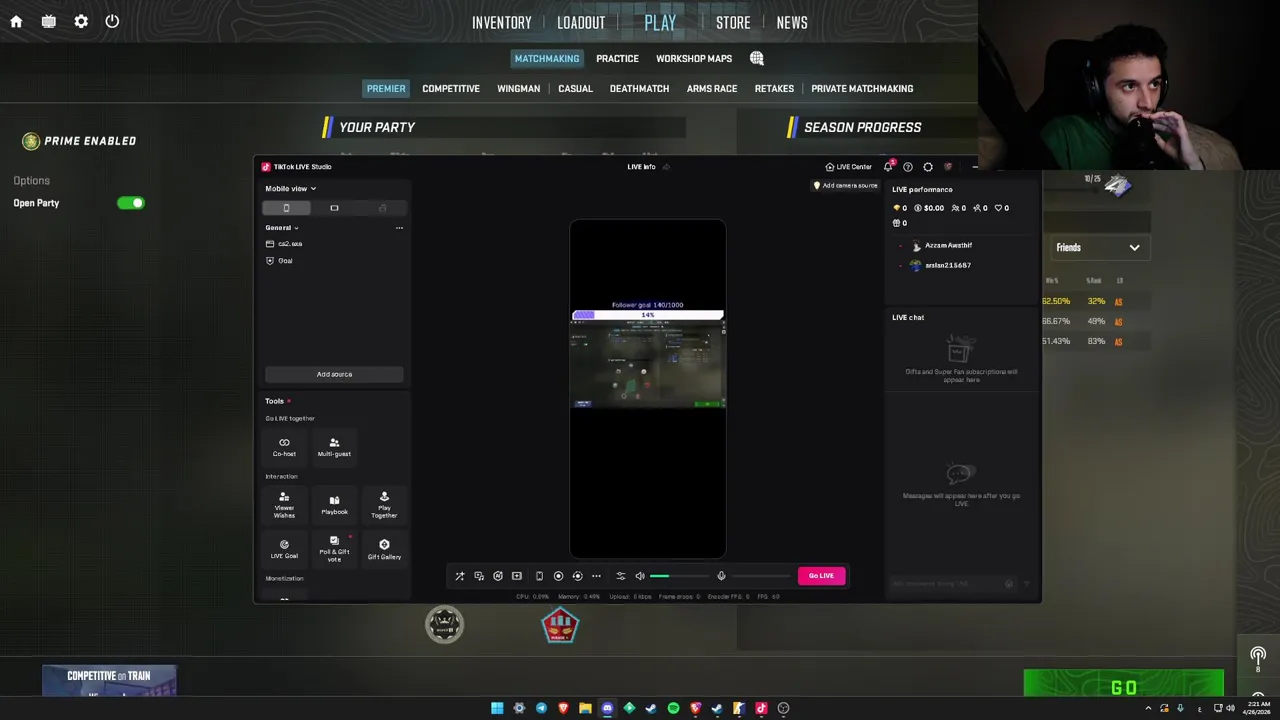Open the audio mixer sliders icon
Screen dimensions: 1280x720
(x=620, y=576)
